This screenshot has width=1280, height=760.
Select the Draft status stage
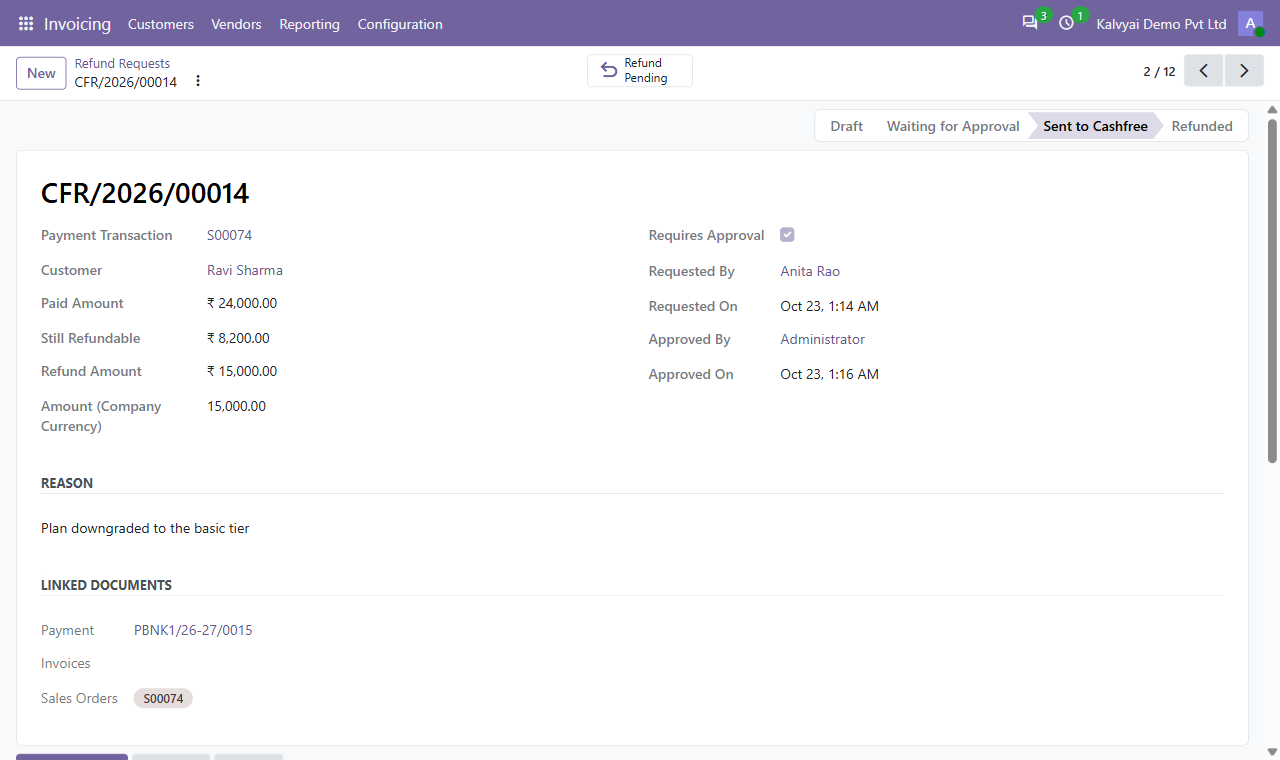846,126
